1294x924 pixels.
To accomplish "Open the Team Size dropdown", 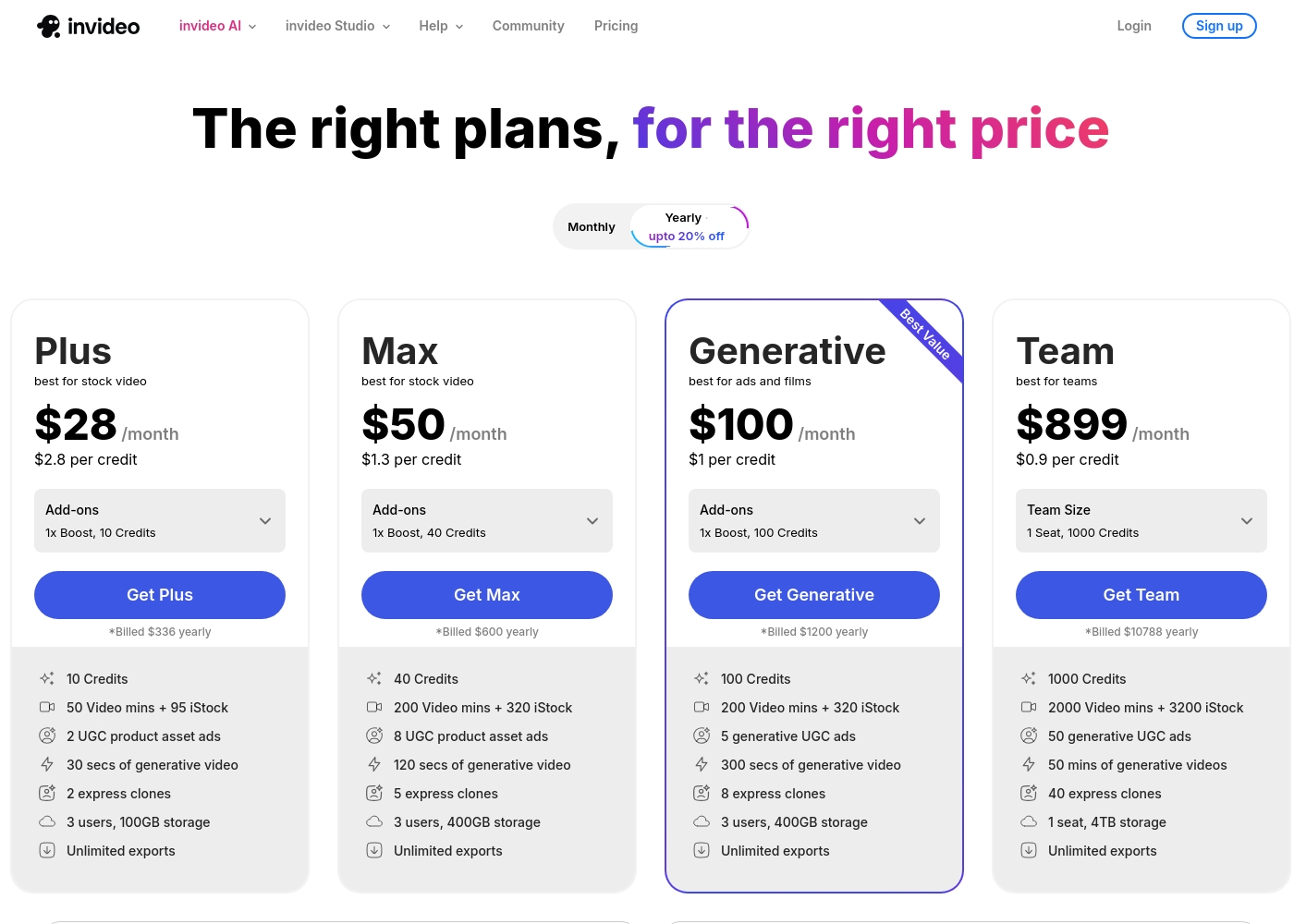I will pos(1141,520).
